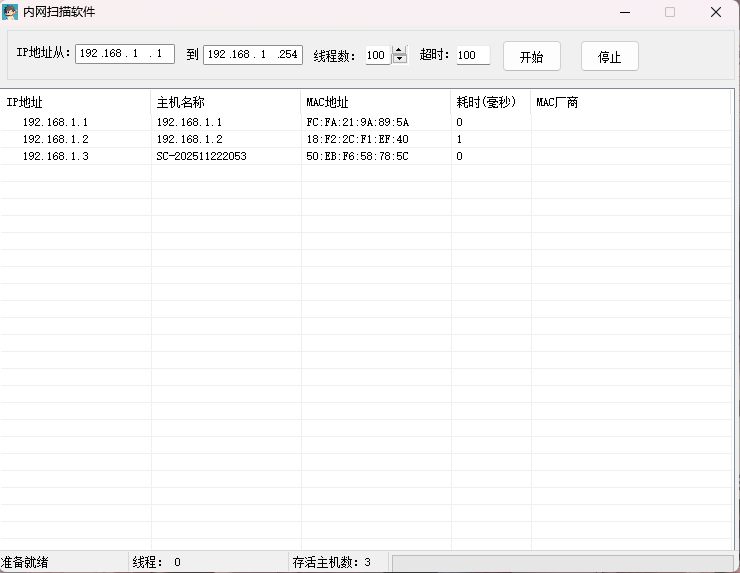Image resolution: width=740 pixels, height=573 pixels.
Task: Click host name SC-202511222053
Action: [201, 156]
